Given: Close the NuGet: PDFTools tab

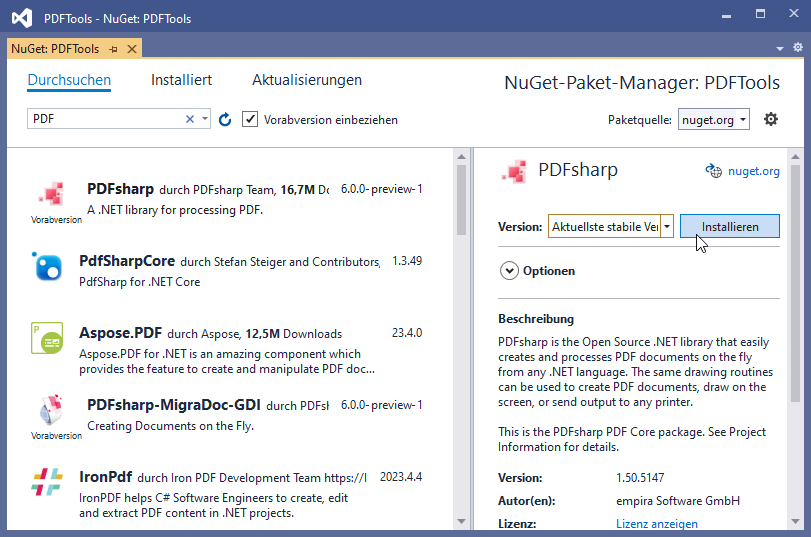Looking at the screenshot, I should [131, 48].
